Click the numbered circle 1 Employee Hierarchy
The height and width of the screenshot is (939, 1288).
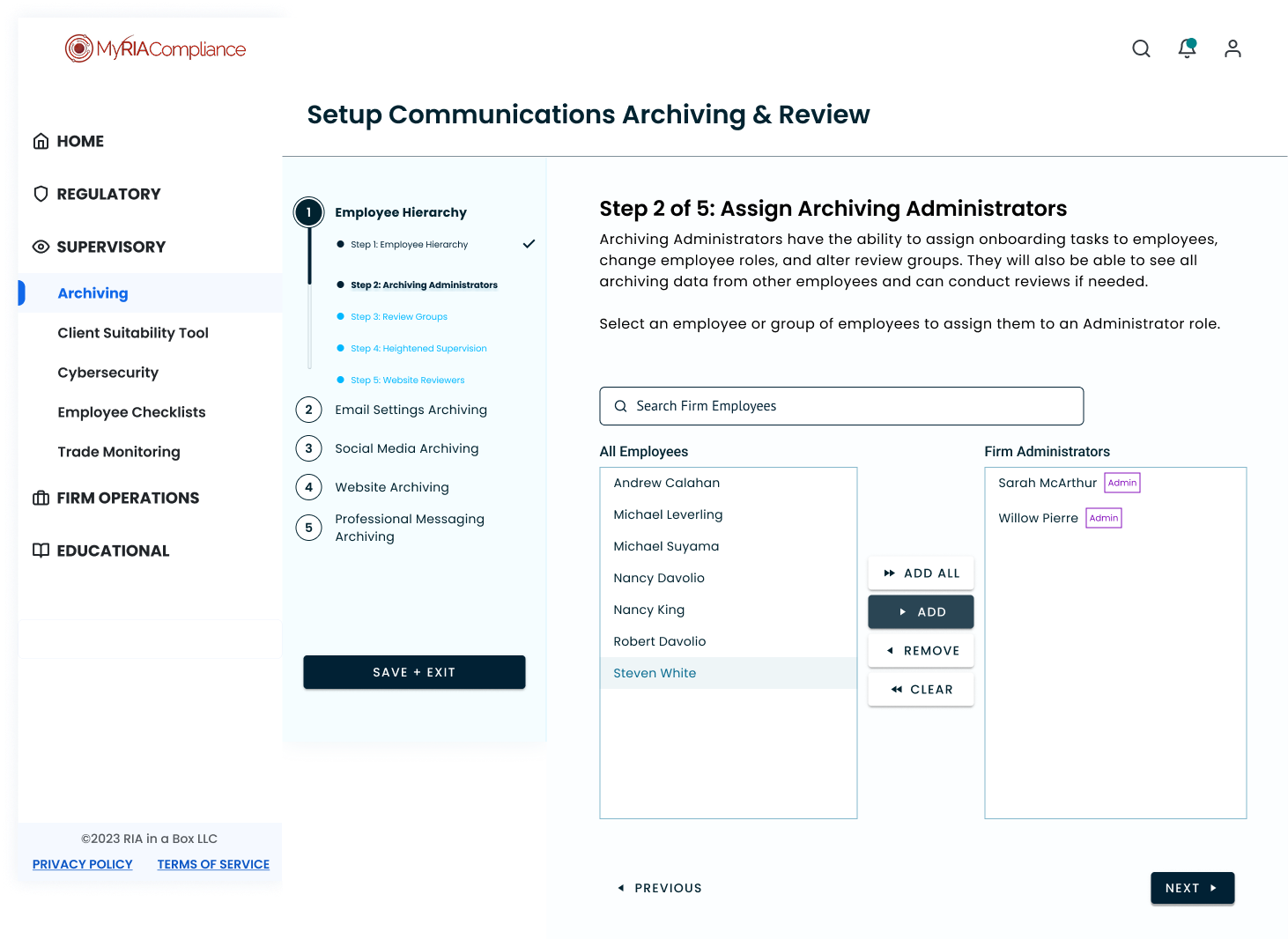pos(308,212)
